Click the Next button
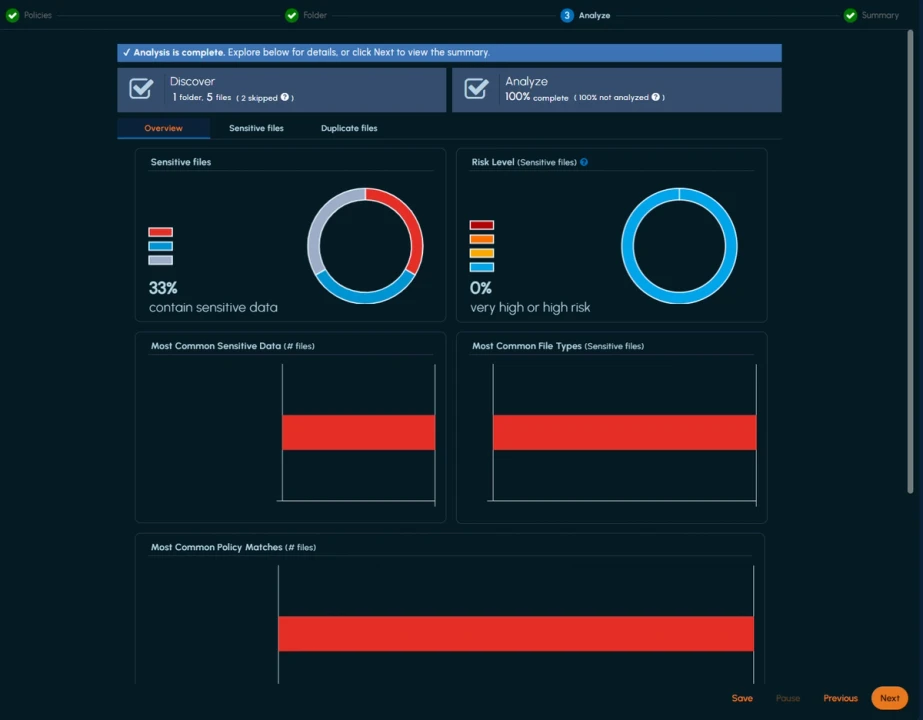 [889, 698]
